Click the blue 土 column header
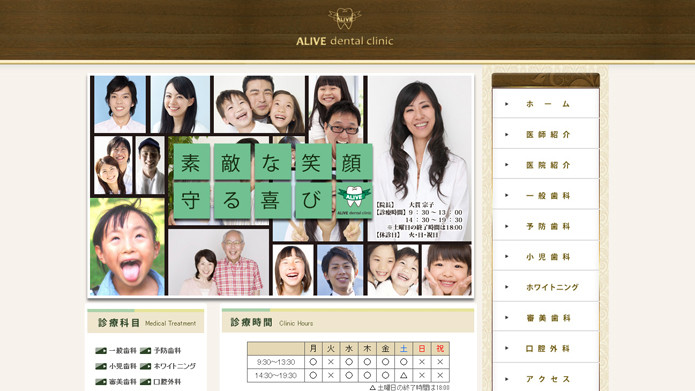 pos(403,348)
